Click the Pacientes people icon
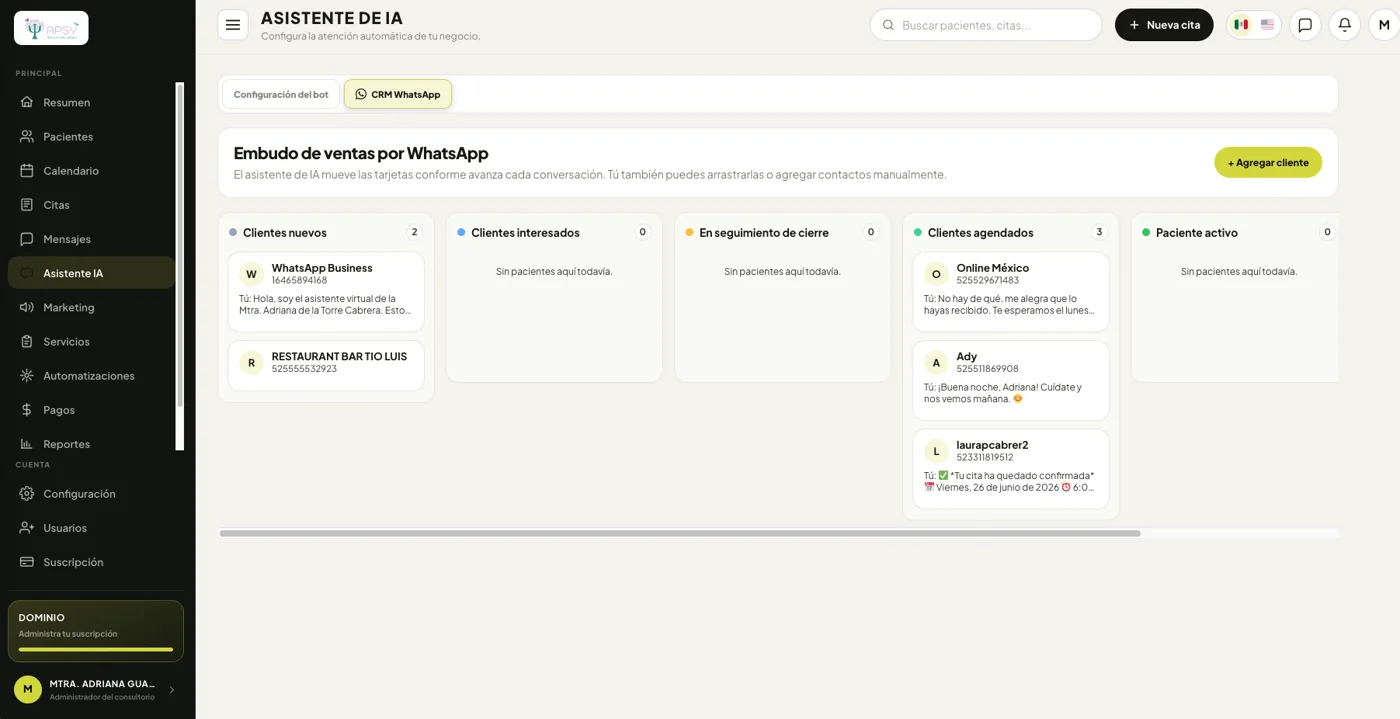 27,136
